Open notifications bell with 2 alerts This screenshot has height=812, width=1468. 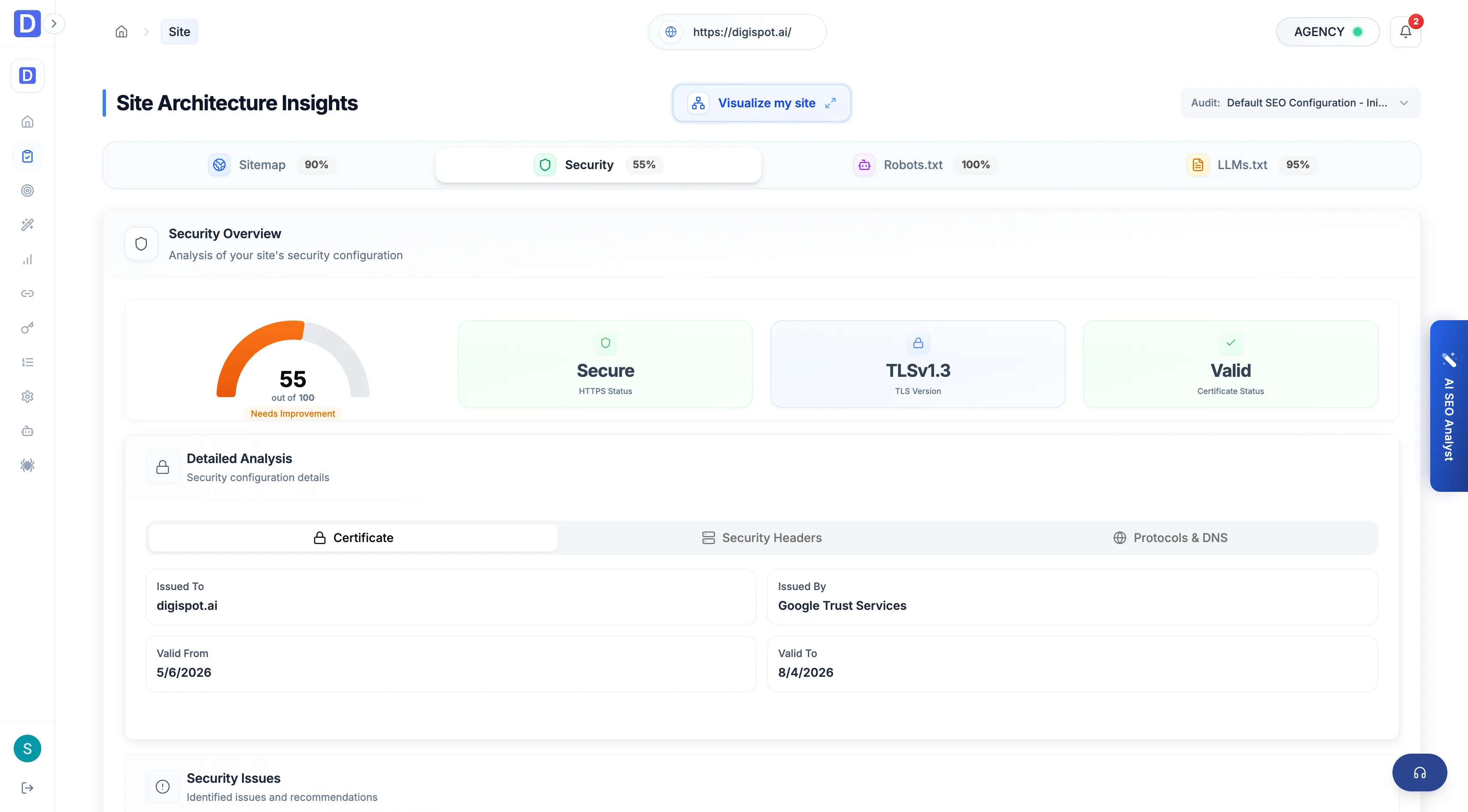coord(1405,32)
